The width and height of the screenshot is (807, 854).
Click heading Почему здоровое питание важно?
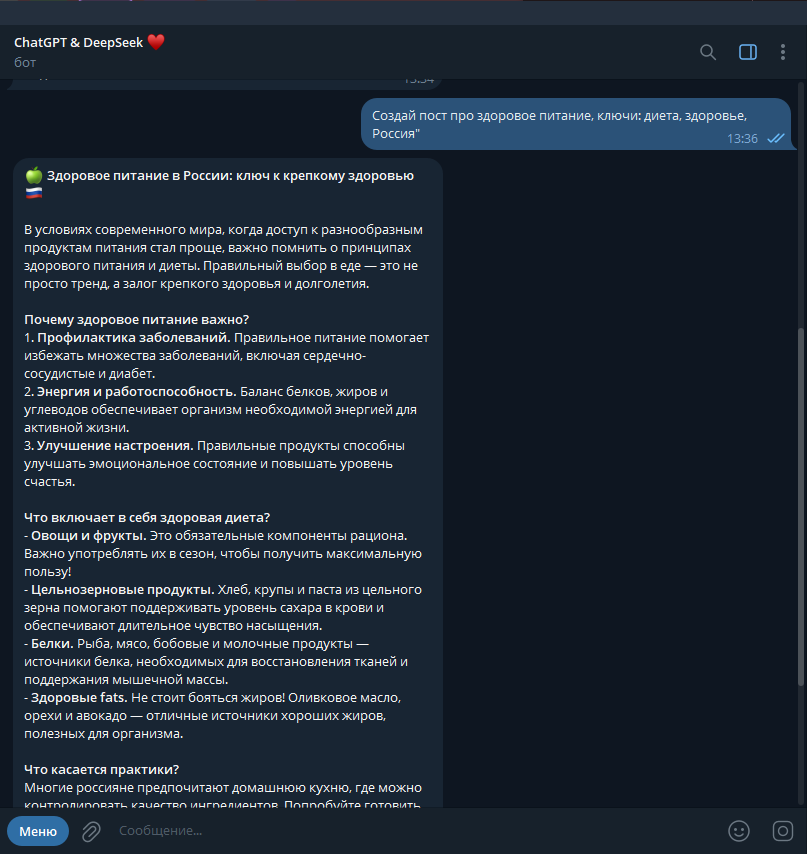[137, 319]
